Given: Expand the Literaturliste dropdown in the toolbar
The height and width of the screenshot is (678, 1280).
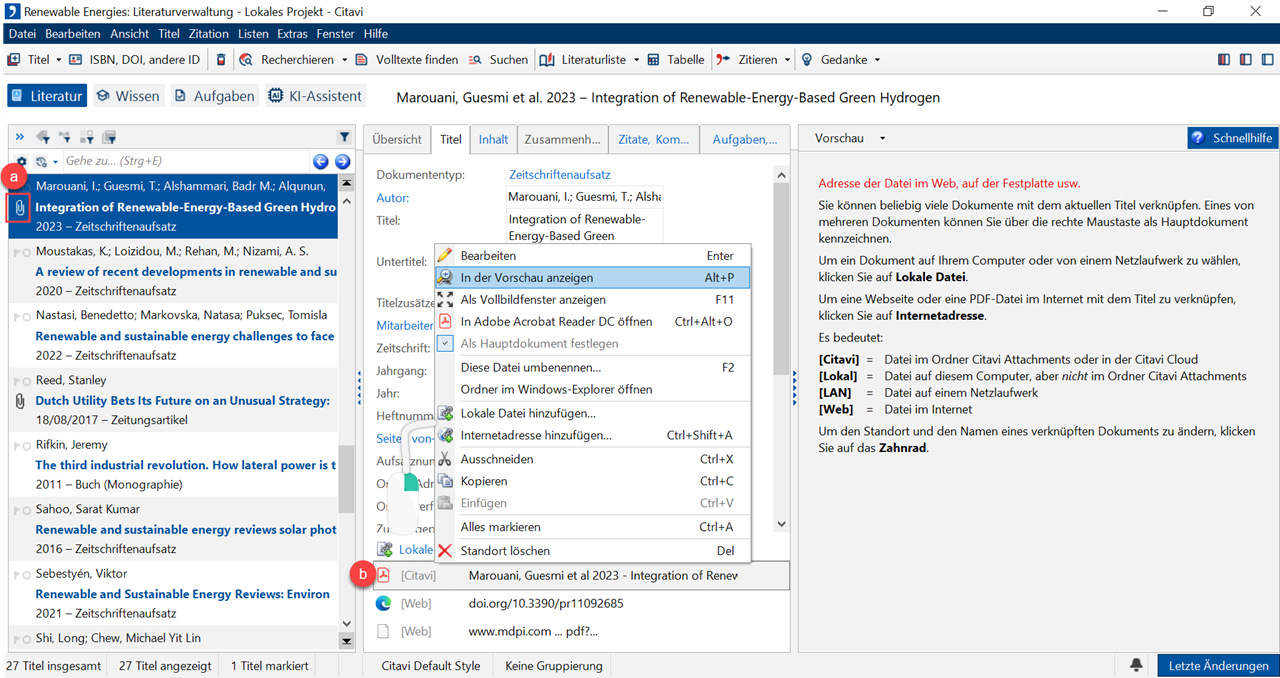Looking at the screenshot, I should tap(637, 60).
